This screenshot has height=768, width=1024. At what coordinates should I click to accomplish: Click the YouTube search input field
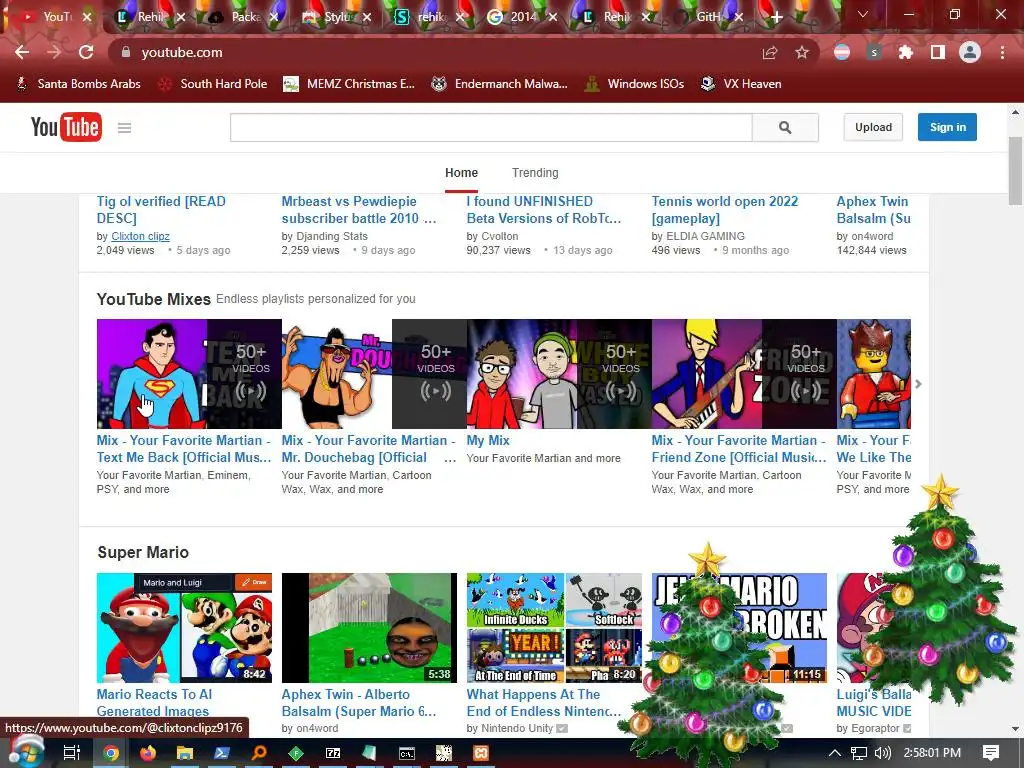pyautogui.click(x=491, y=127)
